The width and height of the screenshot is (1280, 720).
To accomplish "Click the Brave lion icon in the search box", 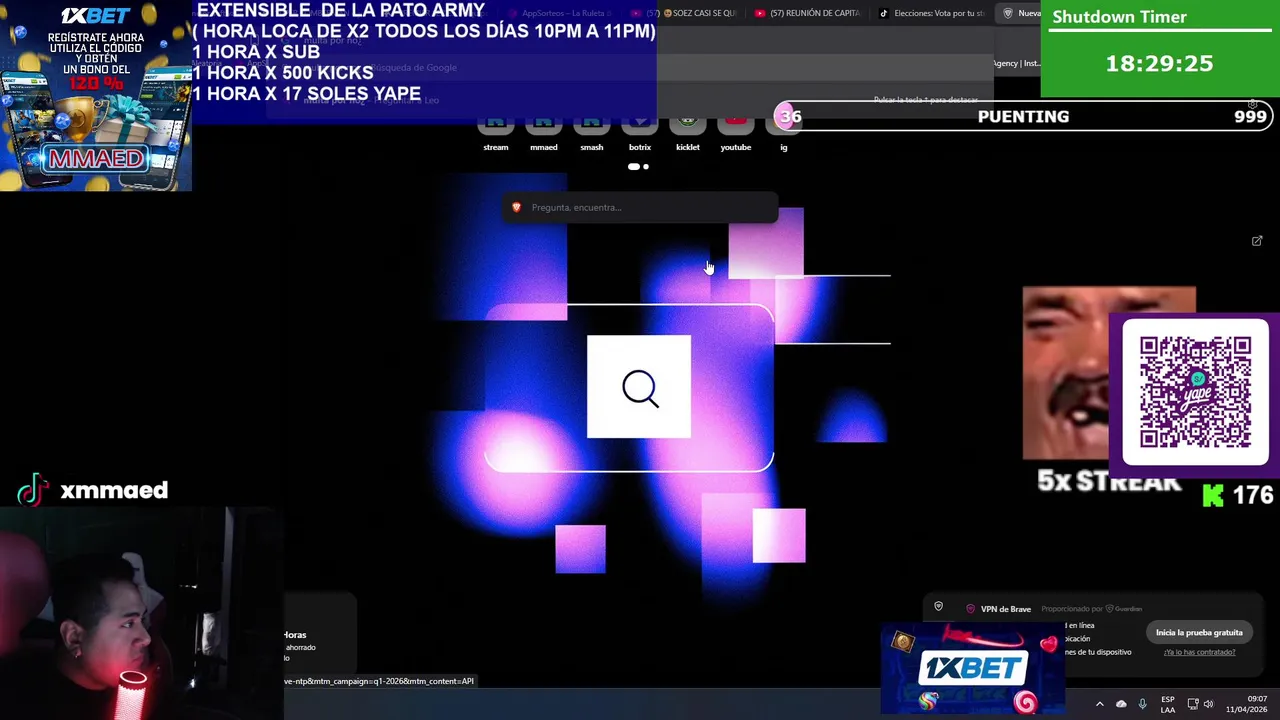I will (x=516, y=207).
